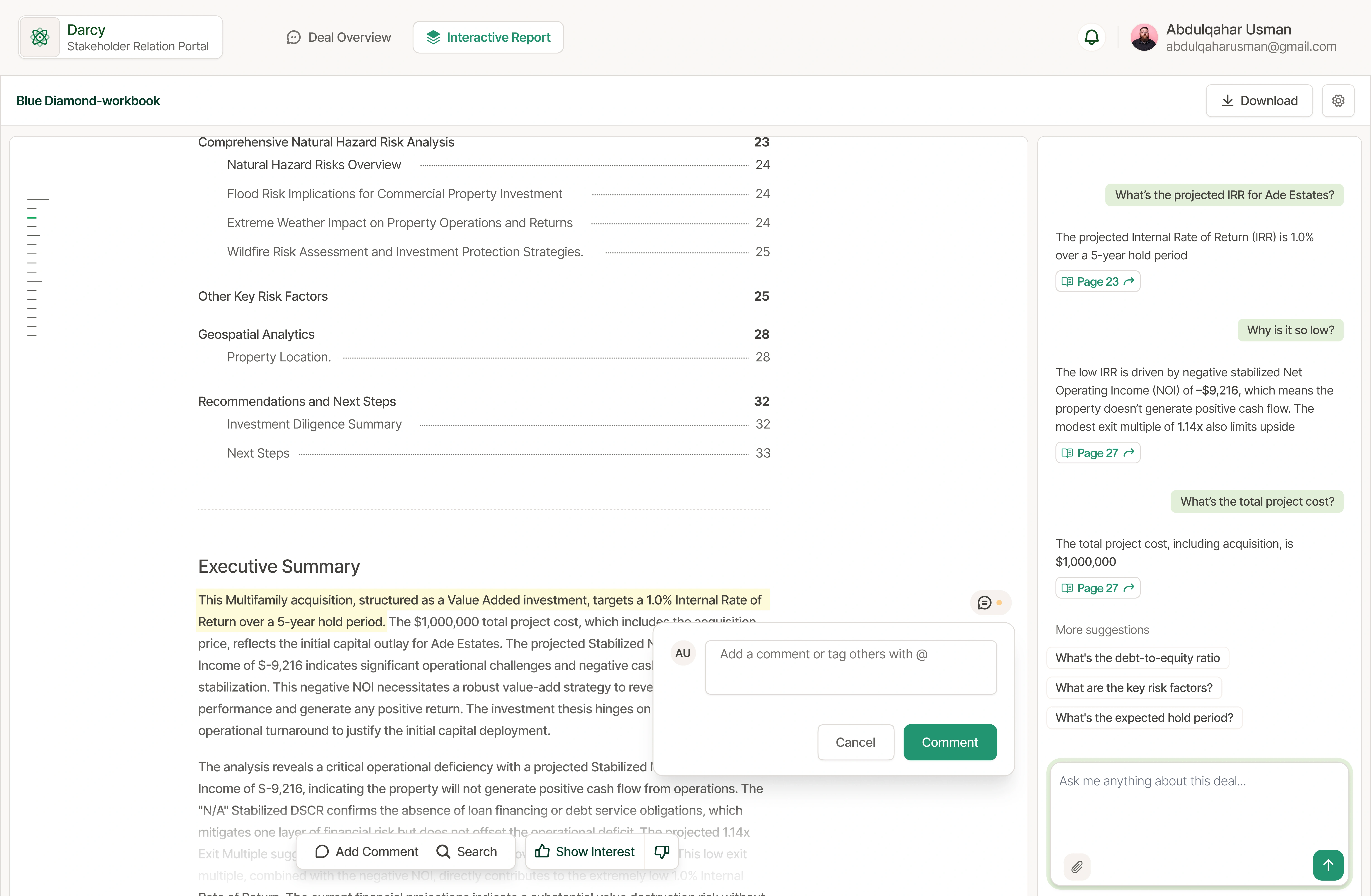The width and height of the screenshot is (1371, 896).
Task: Click the abdulqaharusman@gmail.com email text
Action: [x=1251, y=47]
